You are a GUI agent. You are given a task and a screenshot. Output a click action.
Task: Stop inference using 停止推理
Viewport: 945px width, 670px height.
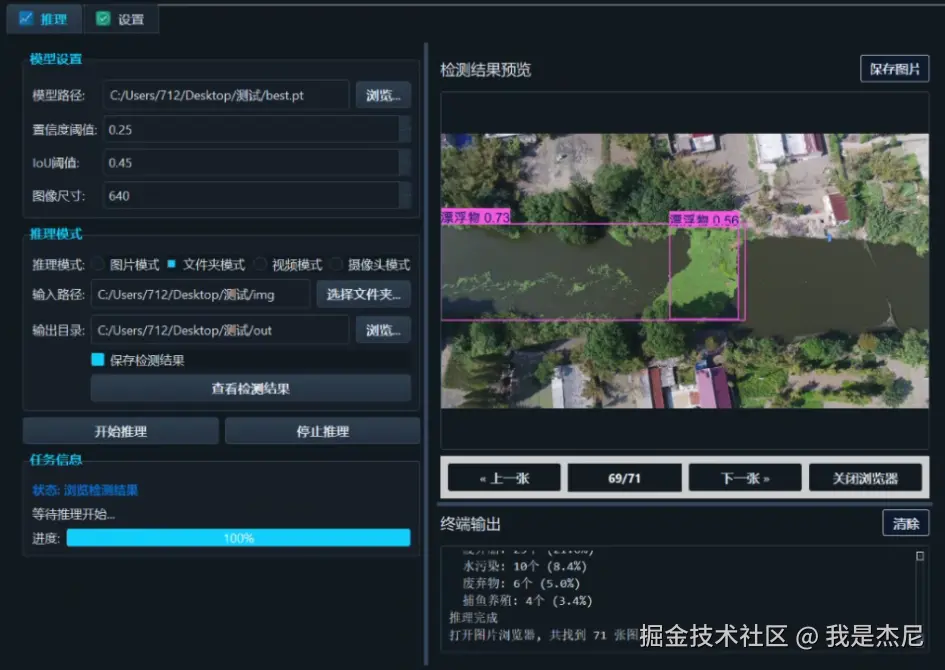(x=322, y=430)
